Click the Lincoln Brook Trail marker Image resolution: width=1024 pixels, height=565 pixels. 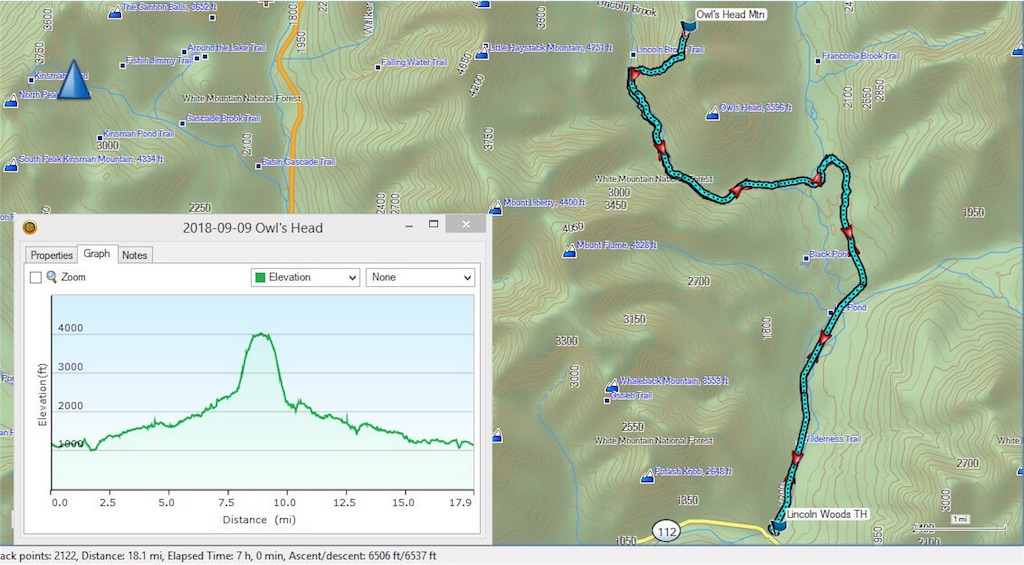pyautogui.click(x=632, y=54)
